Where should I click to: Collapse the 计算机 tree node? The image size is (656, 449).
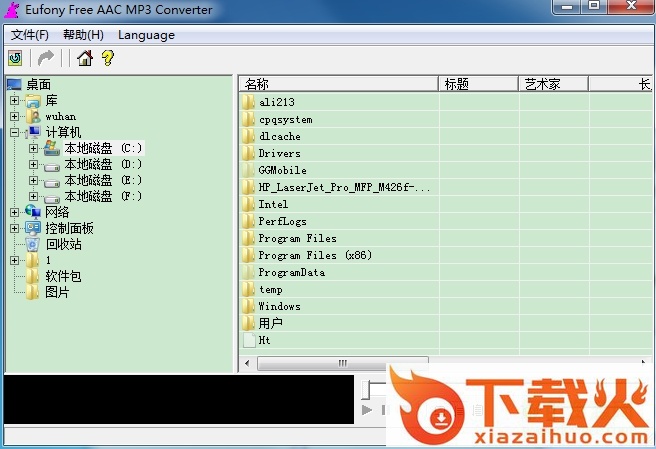[x=14, y=132]
